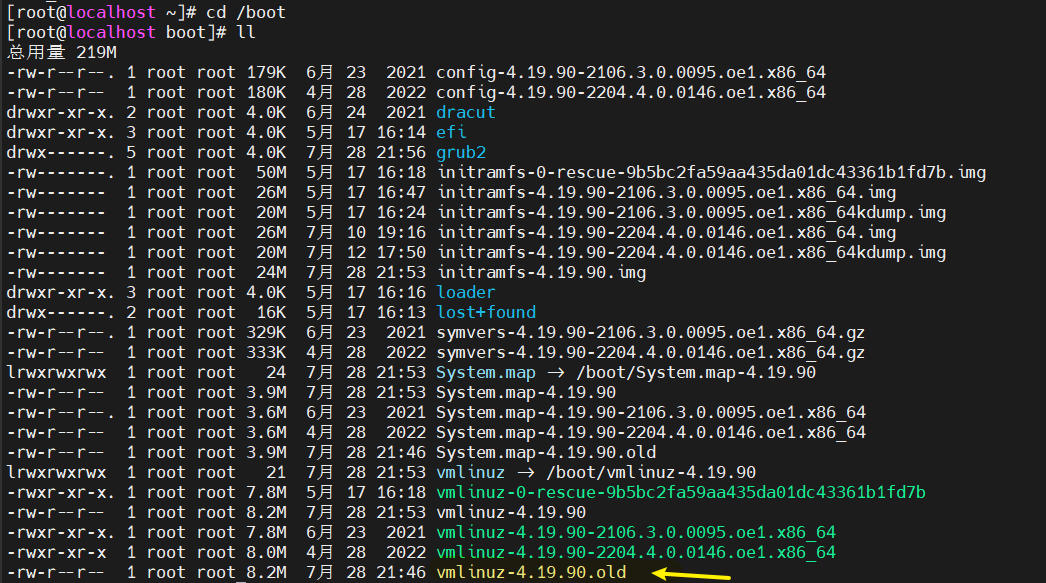1046x583 pixels.
Task: Click vmlinuz-4.19.90-2106.3.0.0095.oe1.x86_64
Action: click(636, 533)
